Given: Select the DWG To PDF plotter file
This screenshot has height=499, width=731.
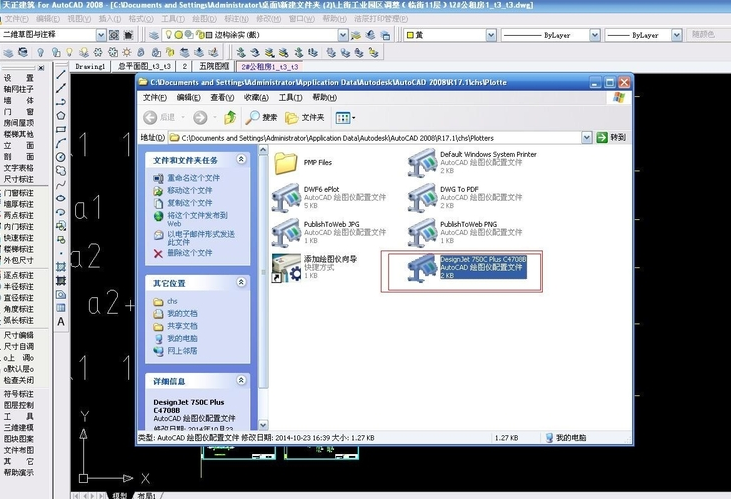Looking at the screenshot, I should (x=423, y=198).
